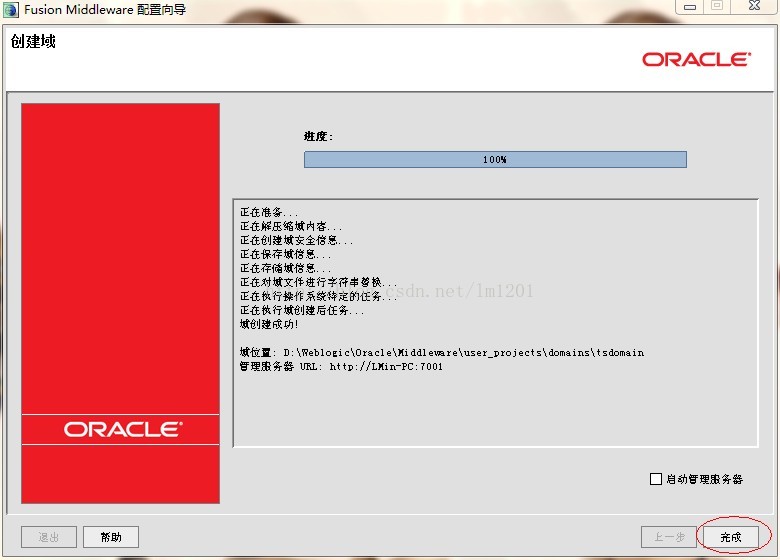Click the 正在存储域信息... log line
This screenshot has width=780, height=560.
[286, 268]
